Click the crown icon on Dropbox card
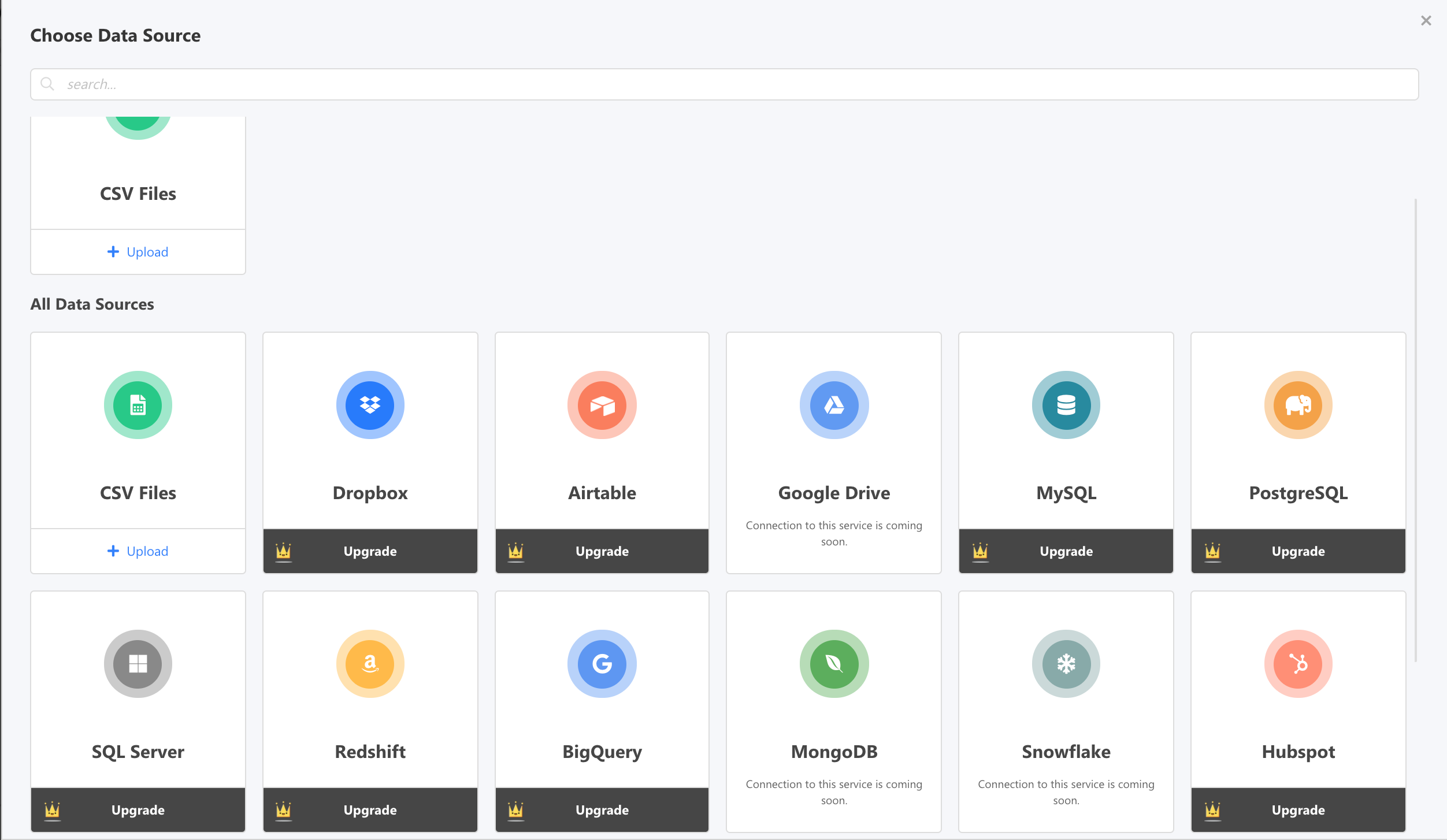Viewport: 1447px width, 840px height. pos(283,552)
